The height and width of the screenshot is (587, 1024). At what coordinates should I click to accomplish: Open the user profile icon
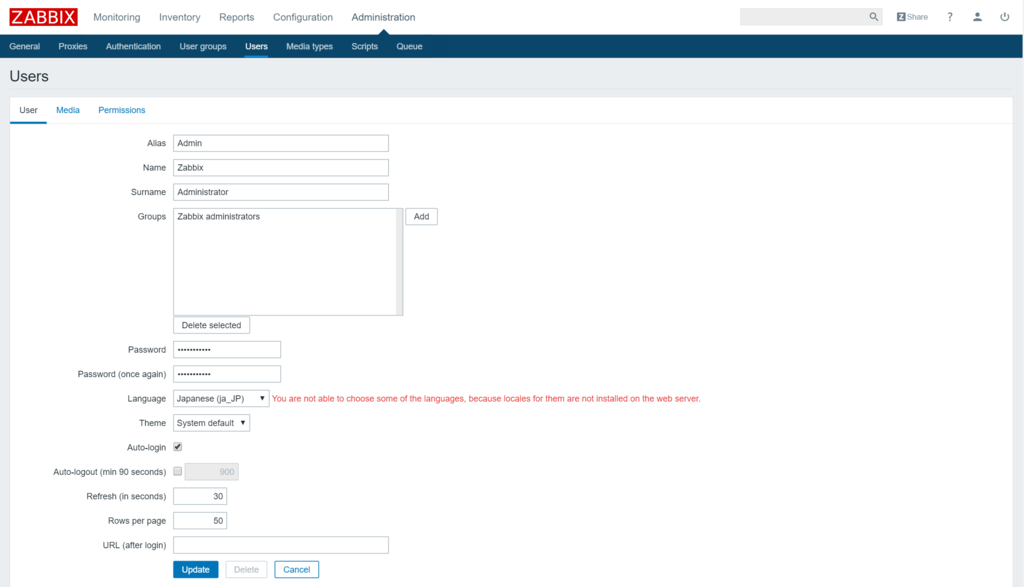[x=977, y=17]
